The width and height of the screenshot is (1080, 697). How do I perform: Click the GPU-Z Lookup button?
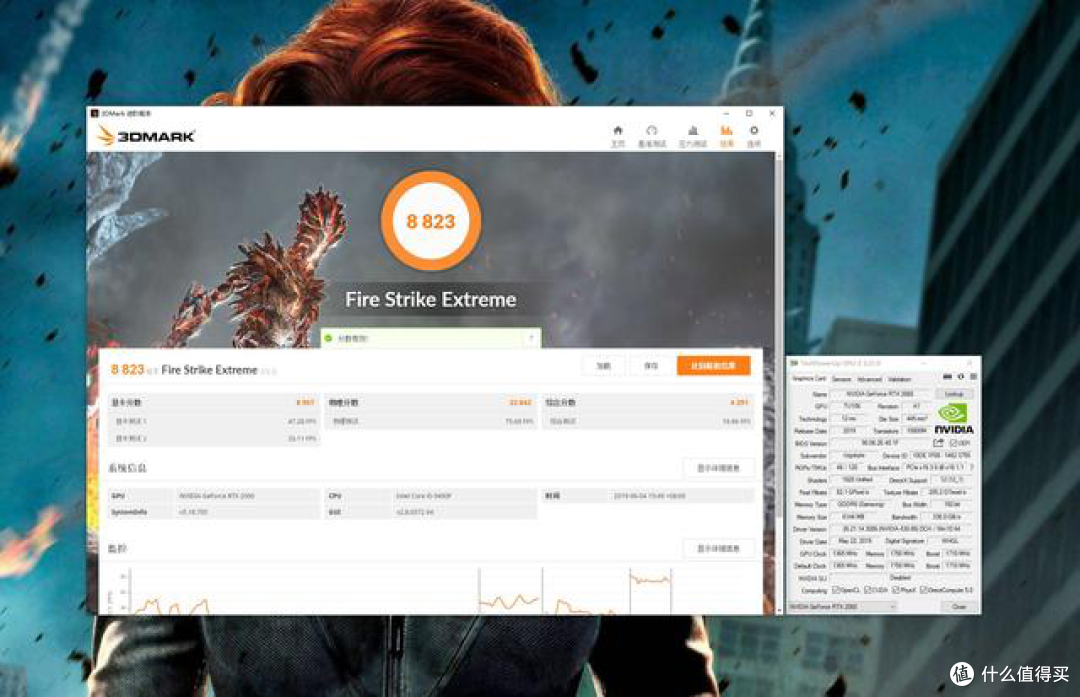[x=954, y=394]
